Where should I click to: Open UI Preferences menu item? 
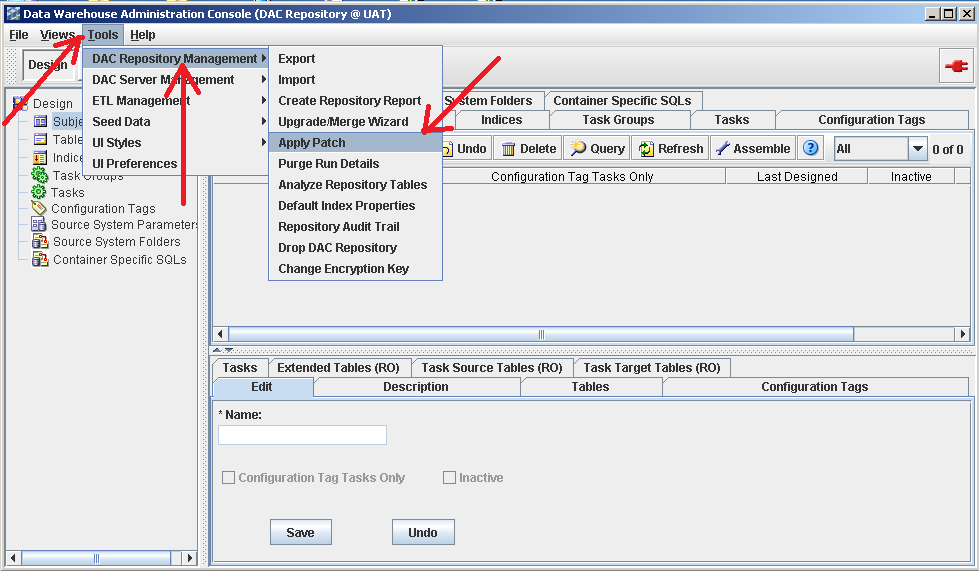175,163
